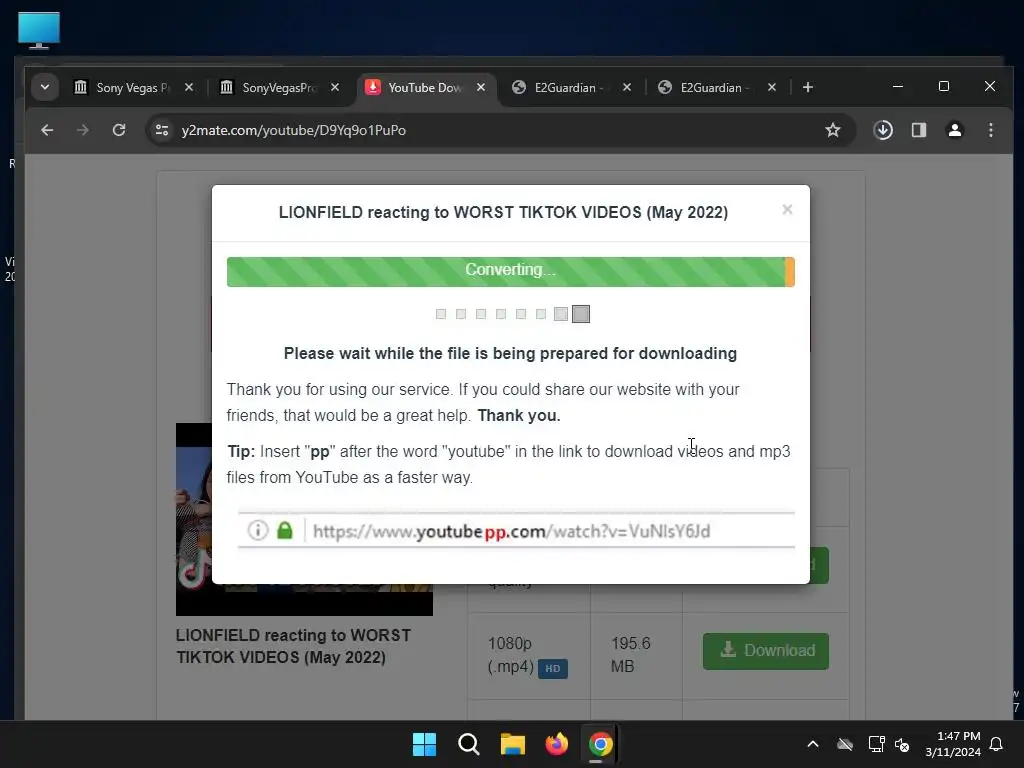
Task: Toggle the Chrome side panel
Action: coord(919,130)
